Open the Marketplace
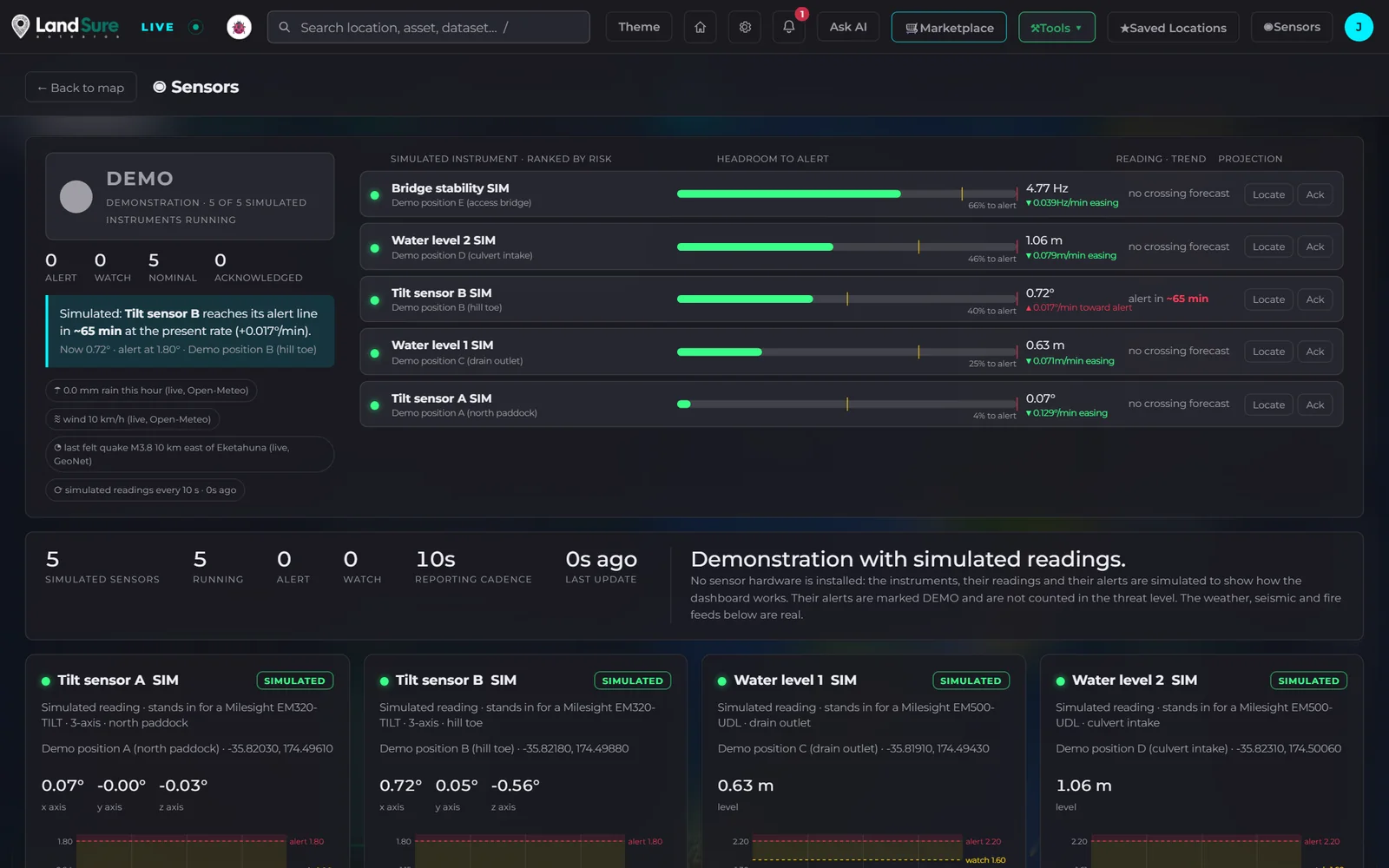 coord(949,28)
